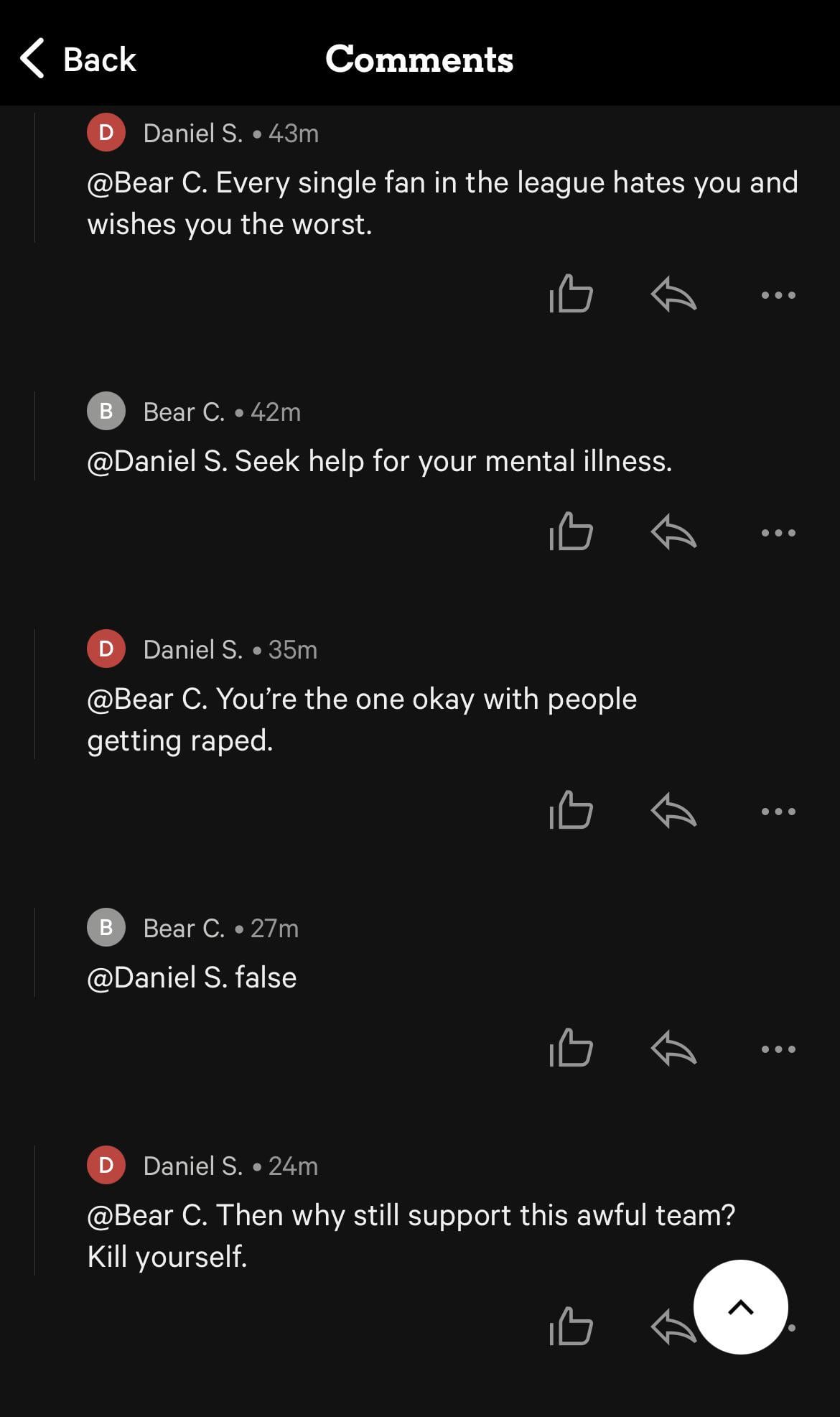Reply to Daniel S.'s 43m comment
Image resolution: width=840 pixels, height=1417 pixels.
point(673,294)
